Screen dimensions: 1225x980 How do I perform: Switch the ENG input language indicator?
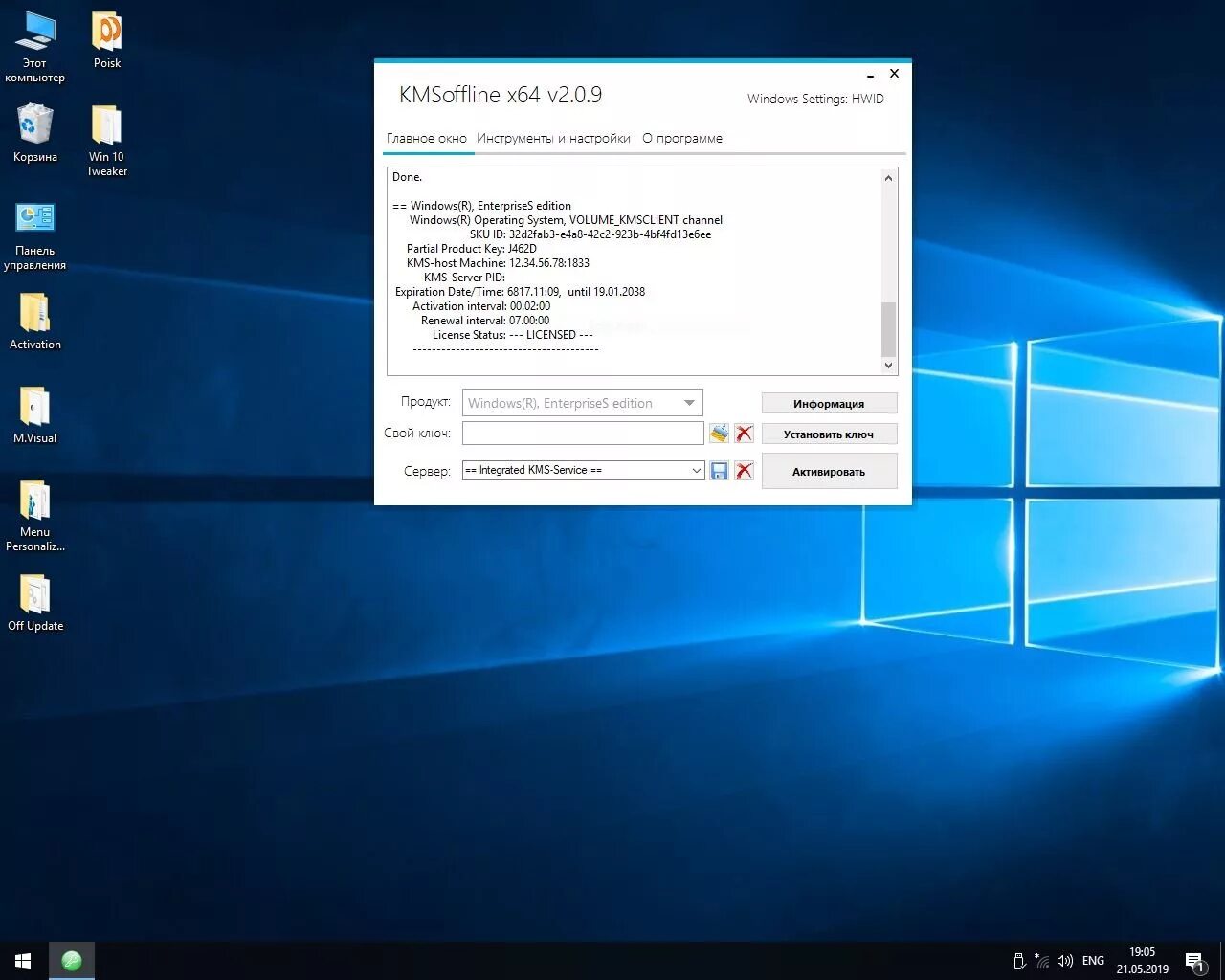click(1093, 961)
